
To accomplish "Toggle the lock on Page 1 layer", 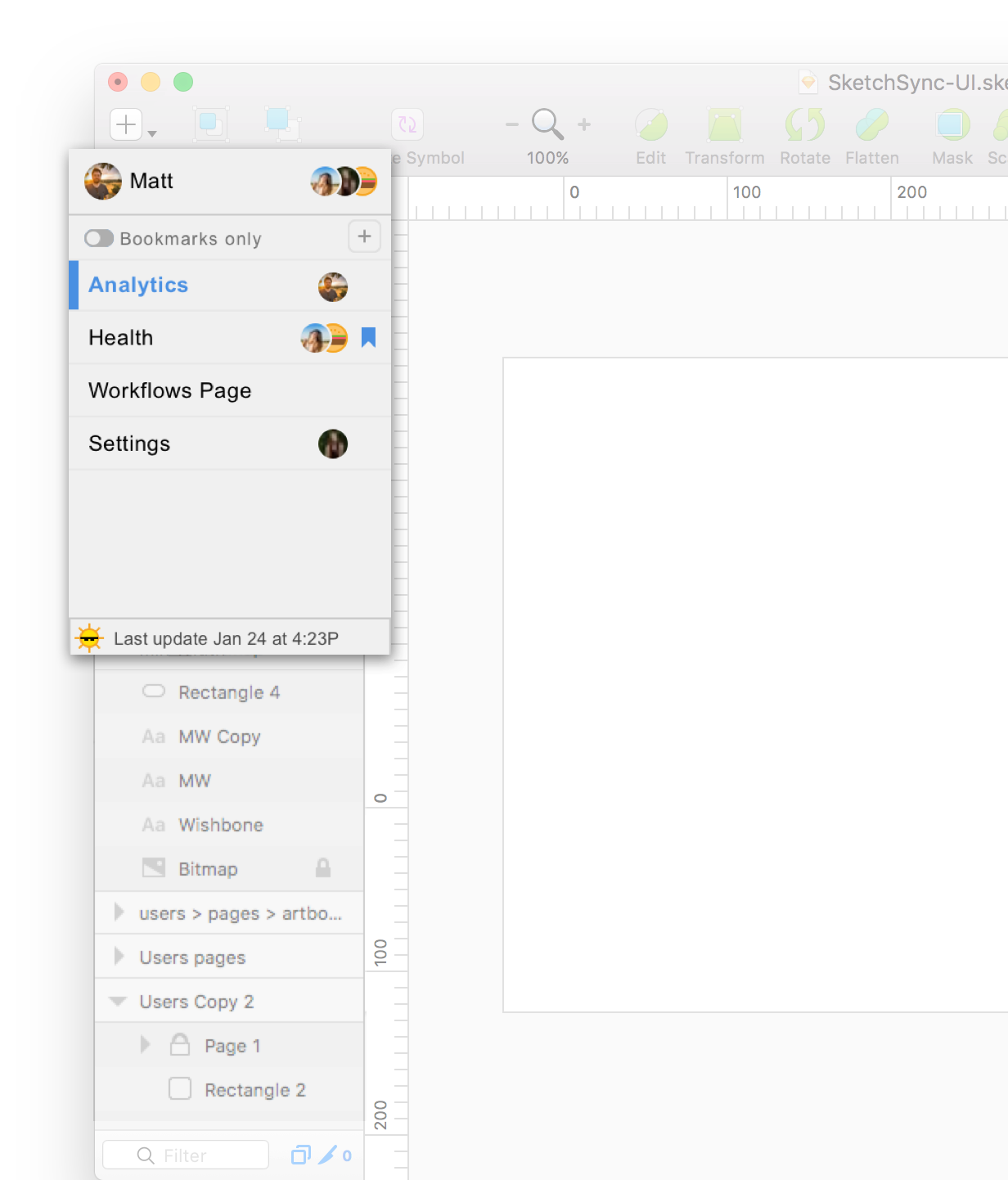I will [180, 1045].
